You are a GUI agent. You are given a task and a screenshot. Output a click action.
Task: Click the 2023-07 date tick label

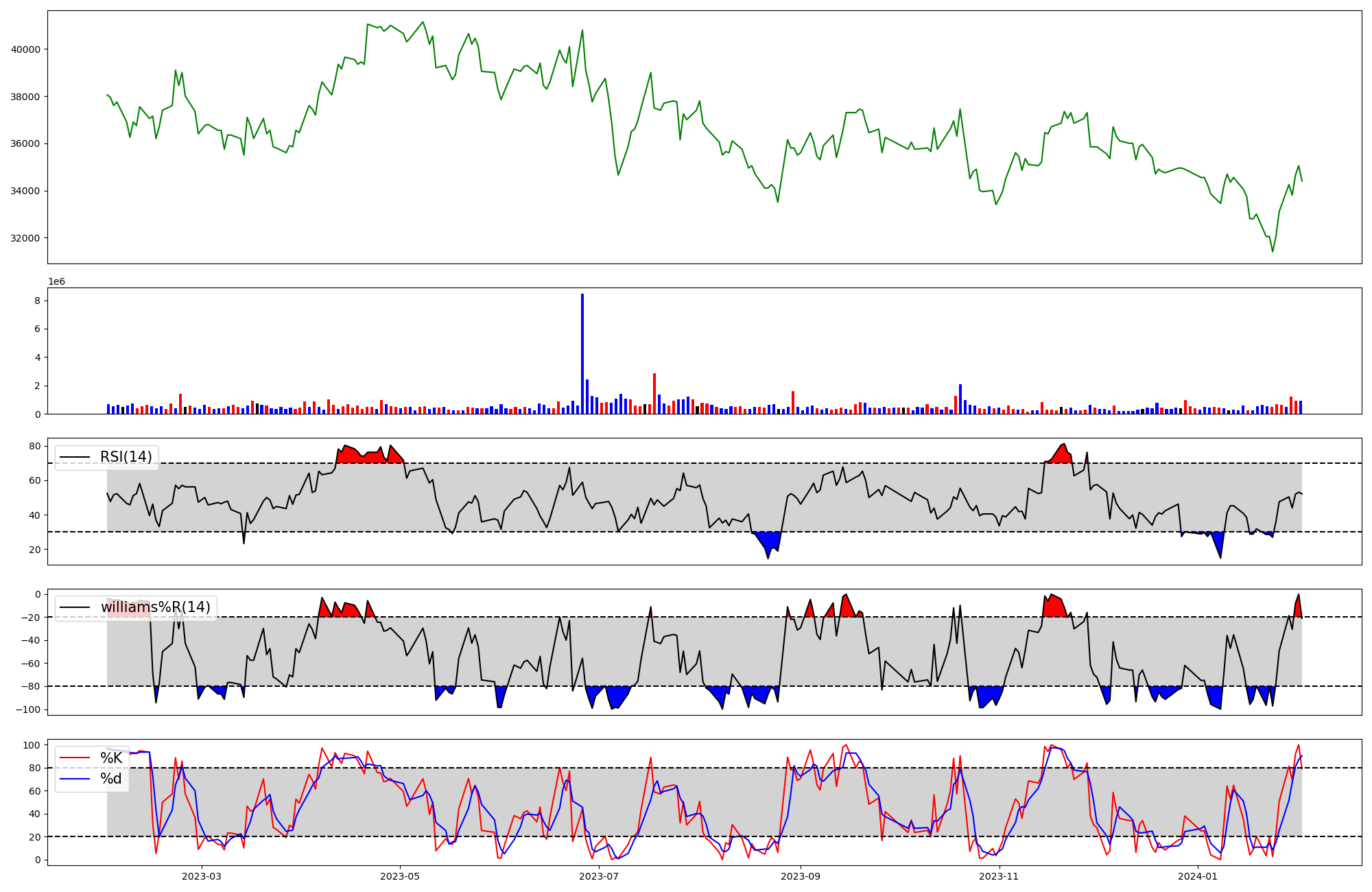(599, 876)
